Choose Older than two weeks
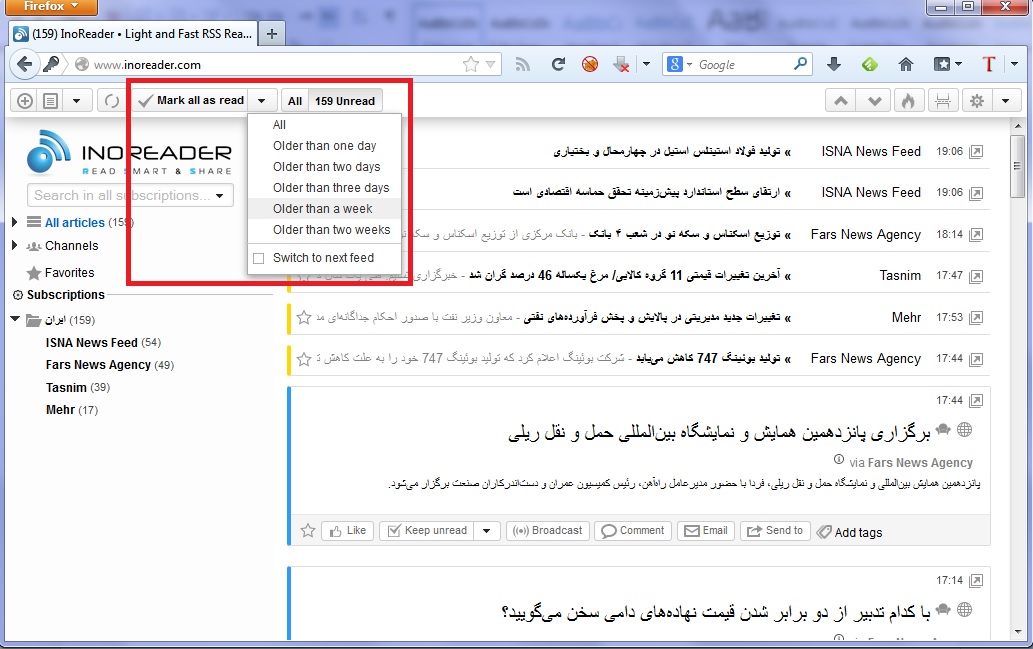Image resolution: width=1033 pixels, height=649 pixels. (325, 230)
